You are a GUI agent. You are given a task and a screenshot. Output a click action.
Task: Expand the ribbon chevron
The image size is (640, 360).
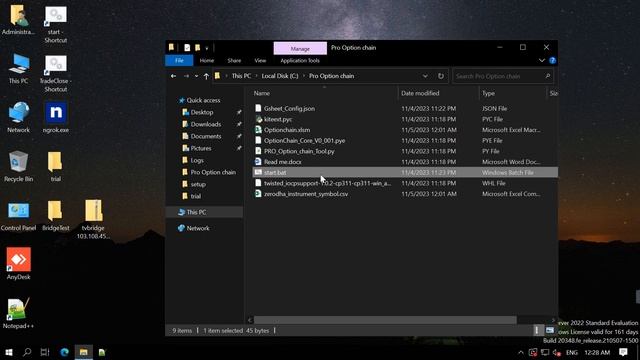point(542,60)
